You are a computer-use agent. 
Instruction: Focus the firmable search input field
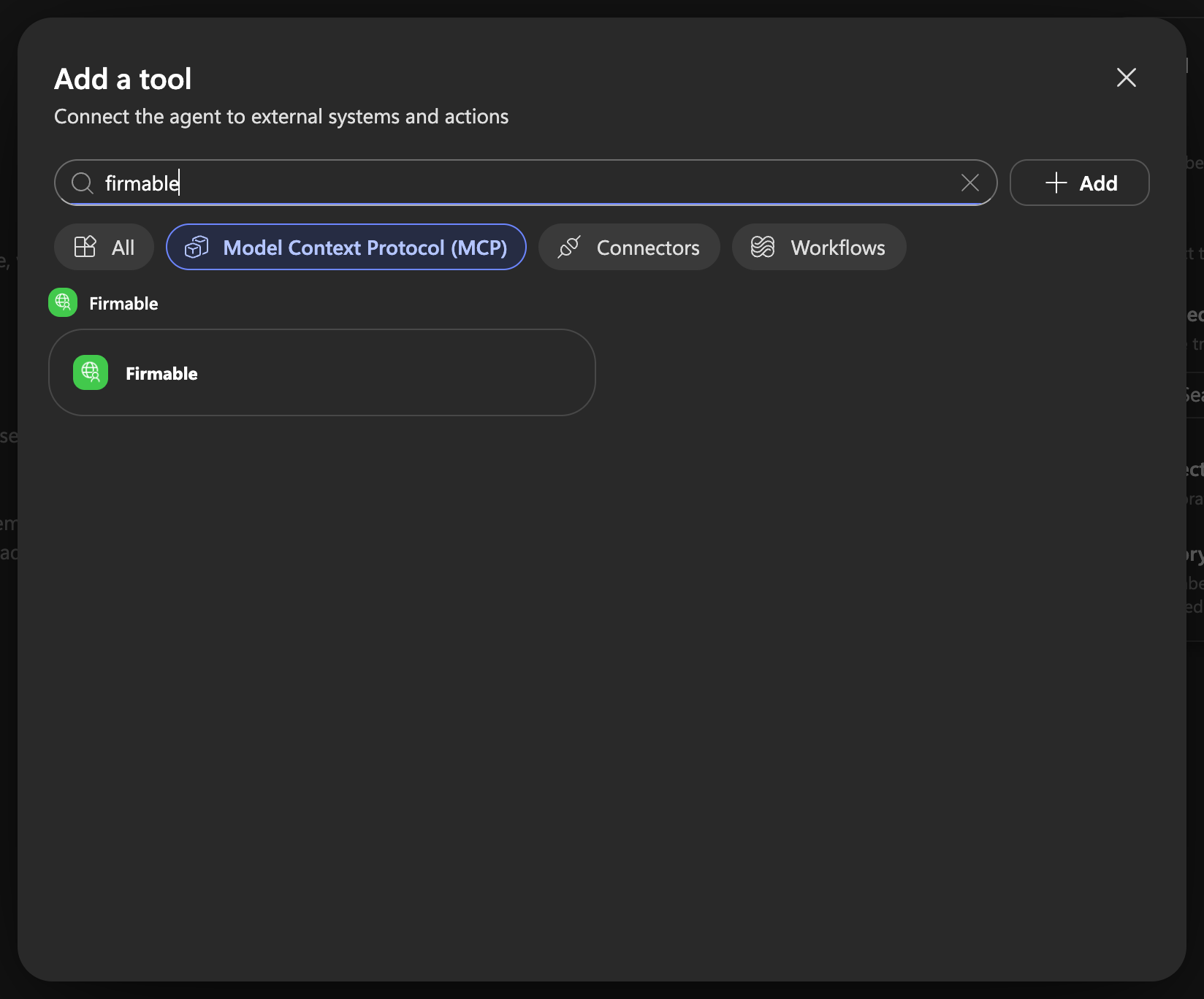[525, 183]
